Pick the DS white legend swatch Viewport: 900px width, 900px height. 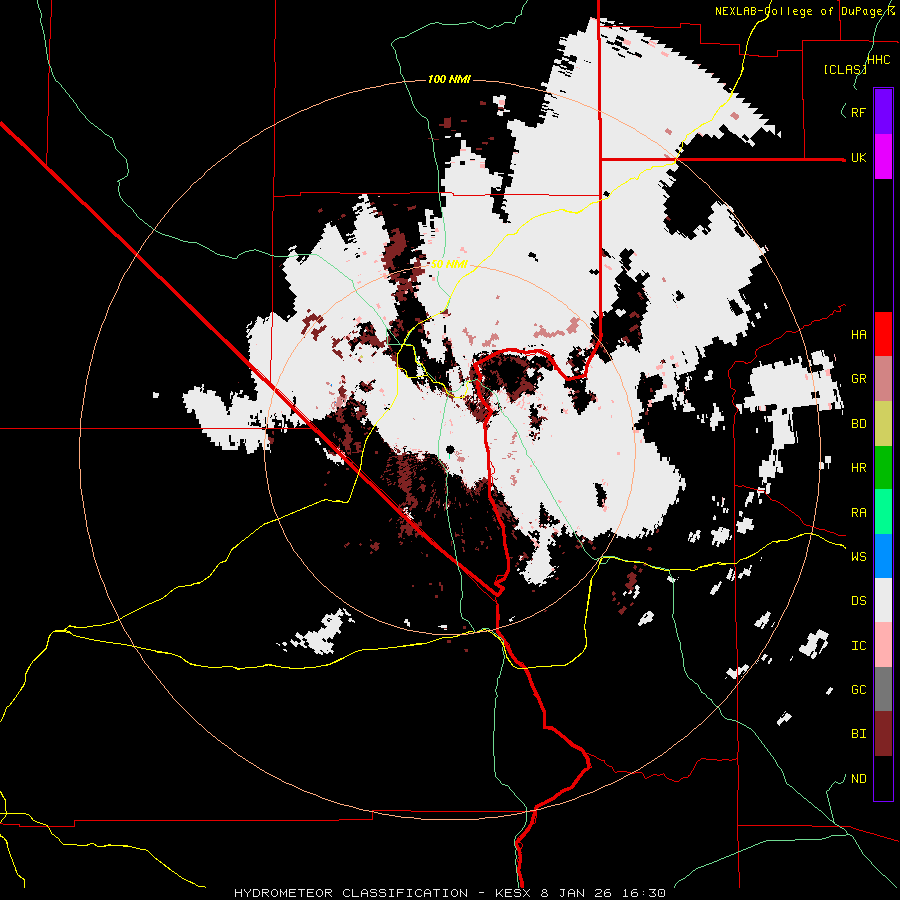click(x=883, y=600)
